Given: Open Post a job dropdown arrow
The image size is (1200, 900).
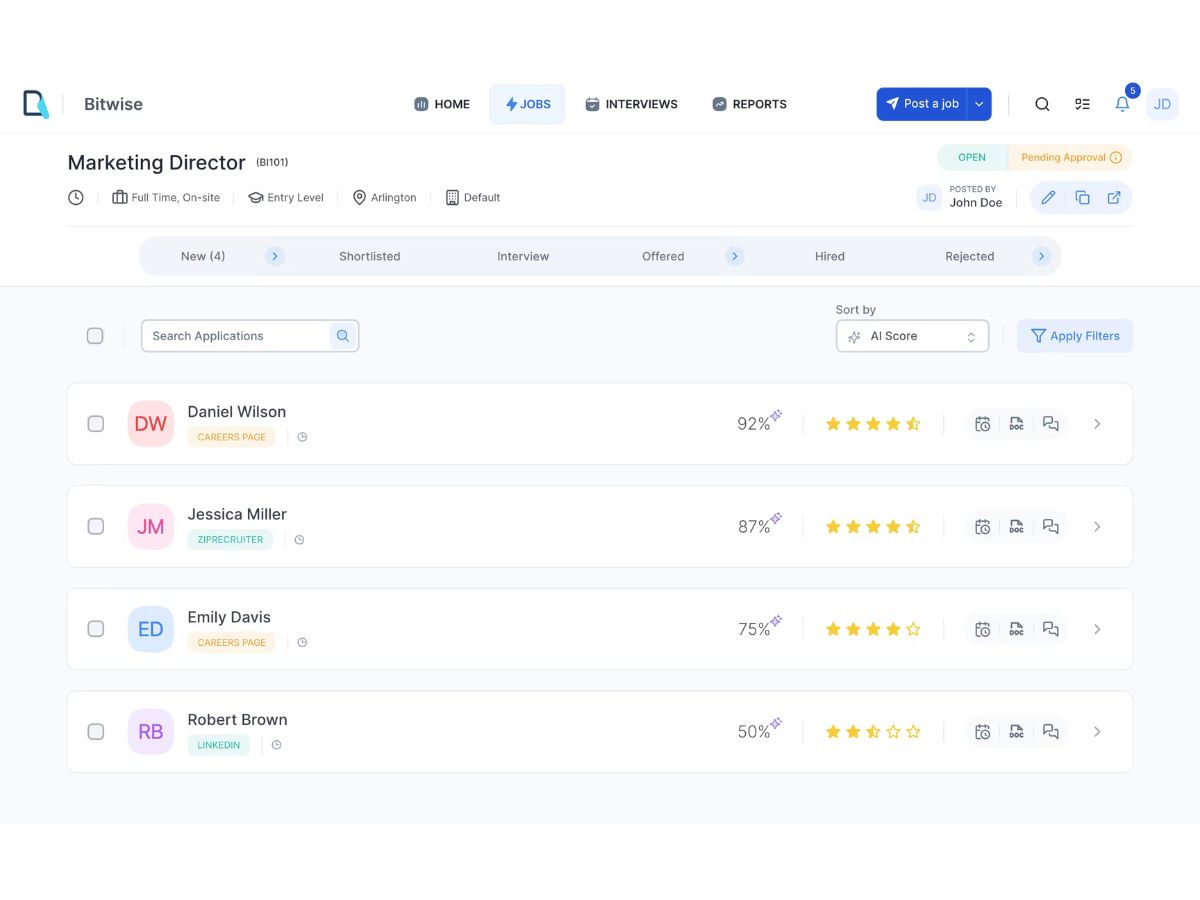Looking at the screenshot, I should pyautogui.click(x=980, y=104).
